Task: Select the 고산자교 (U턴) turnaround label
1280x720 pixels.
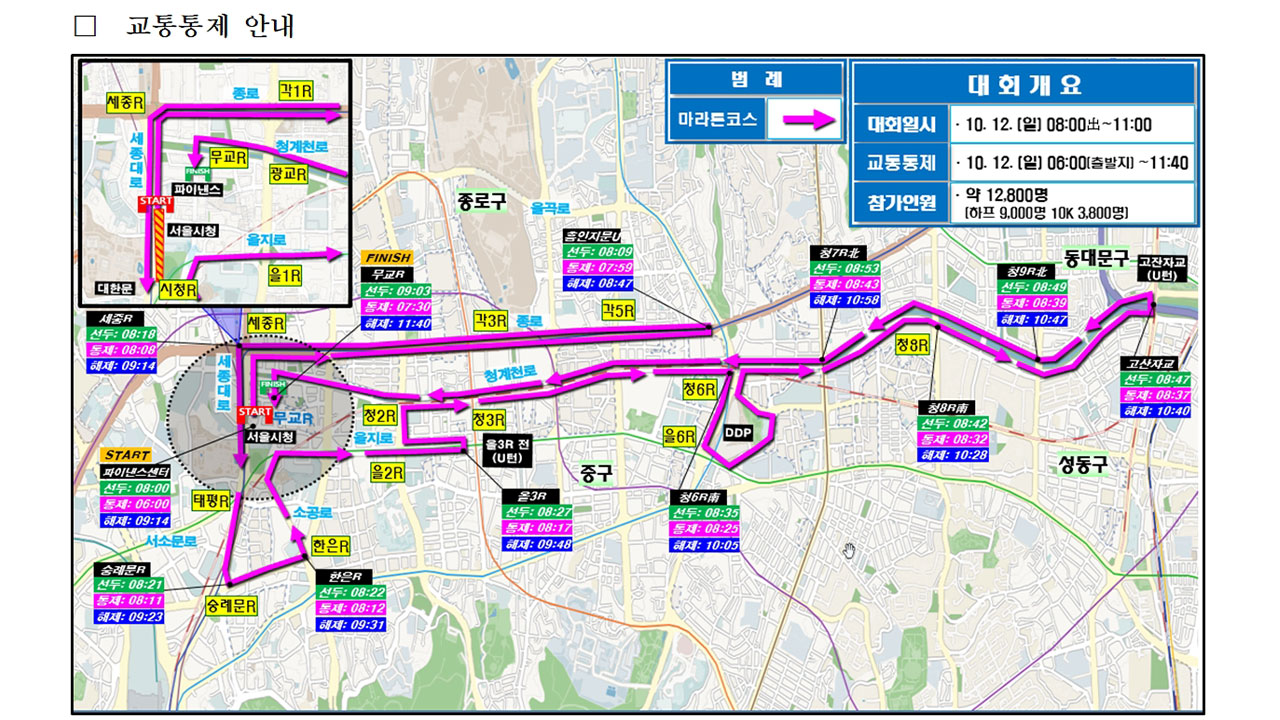Action: pyautogui.click(x=1160, y=268)
